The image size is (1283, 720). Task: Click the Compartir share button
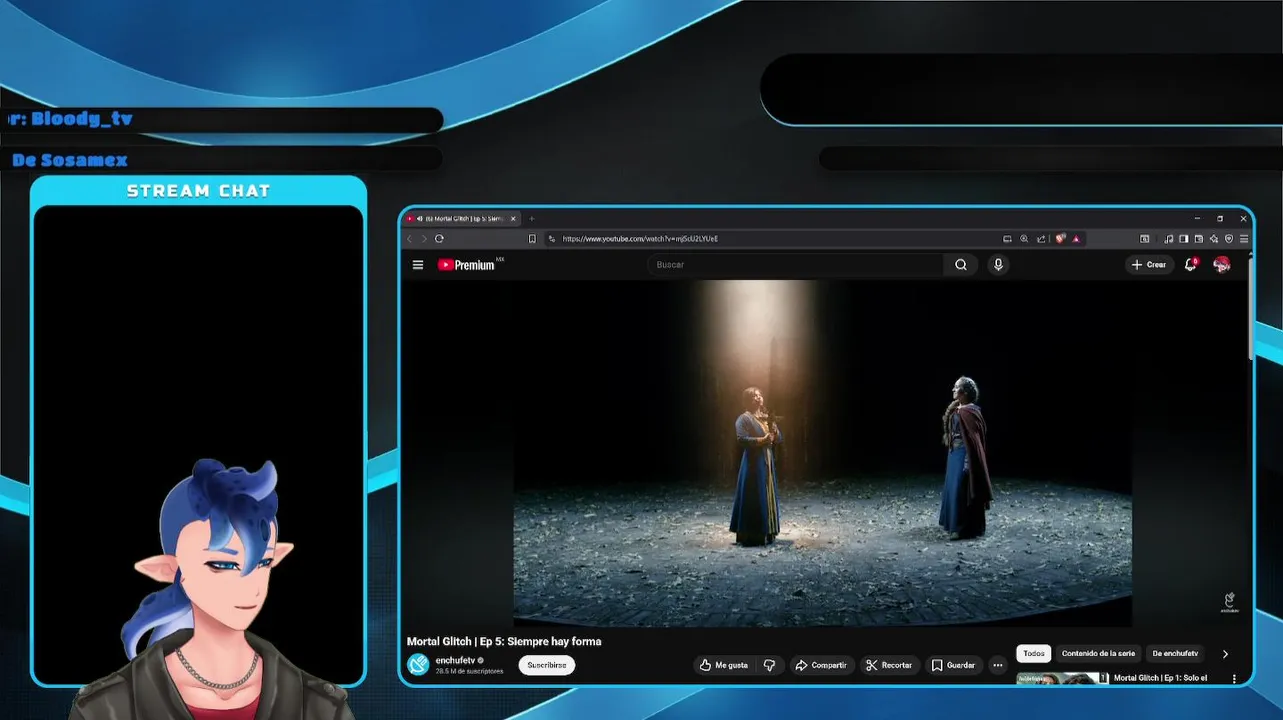coord(820,665)
